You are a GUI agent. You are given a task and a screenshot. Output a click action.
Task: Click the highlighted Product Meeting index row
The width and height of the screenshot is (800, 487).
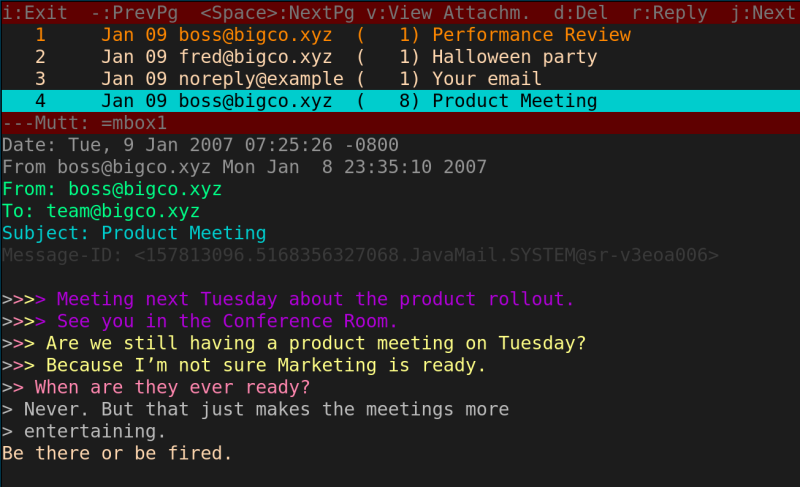tap(400, 101)
